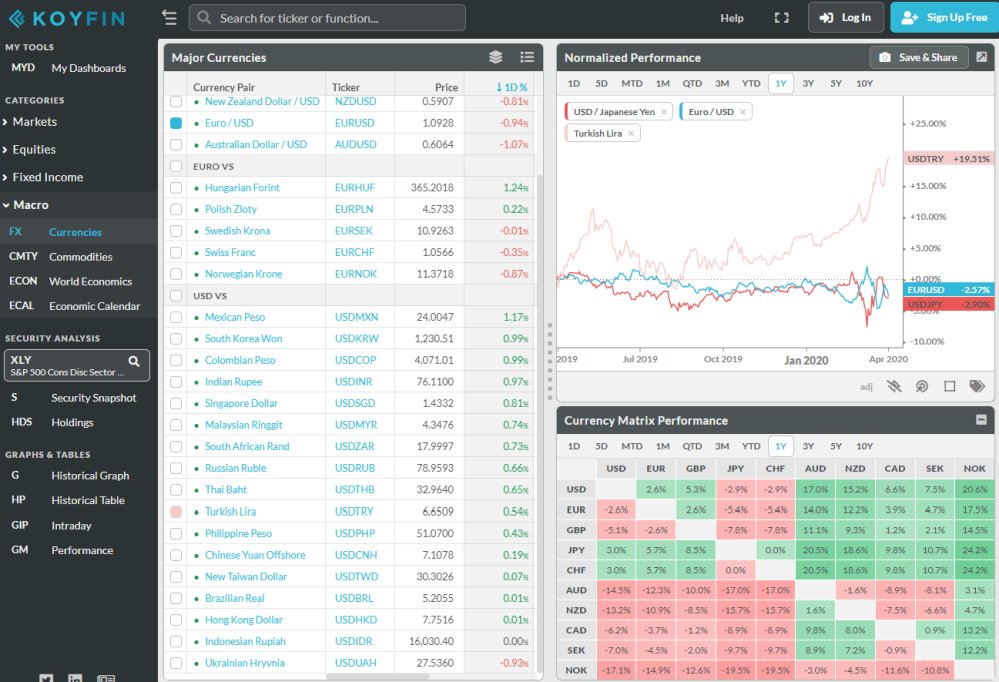Screen dimensions: 999x682
Task: Click the search magnifier icon
Action: click(x=204, y=18)
